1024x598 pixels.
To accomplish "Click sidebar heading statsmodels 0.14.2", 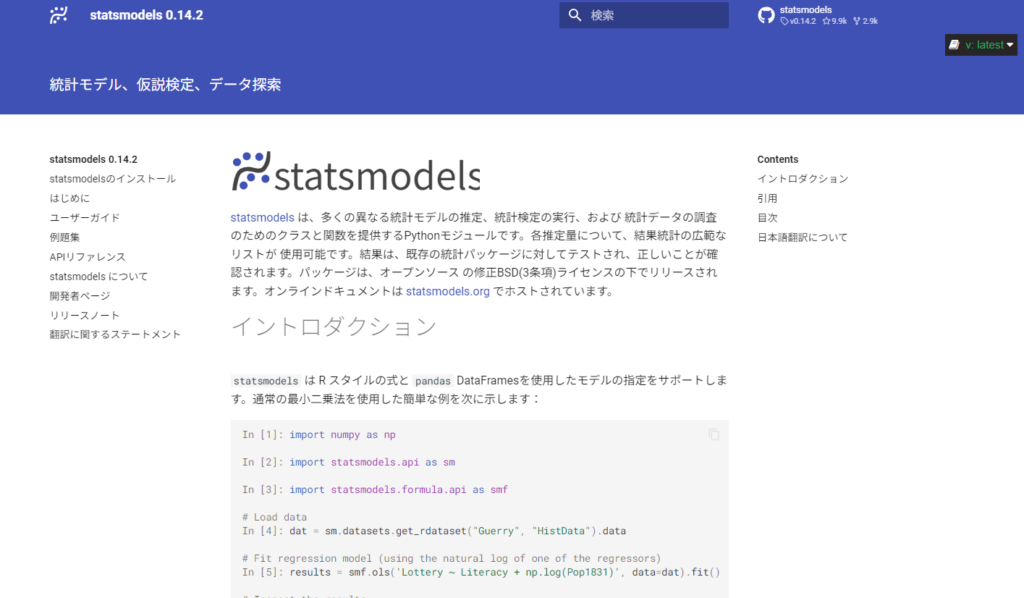I will [x=93, y=159].
